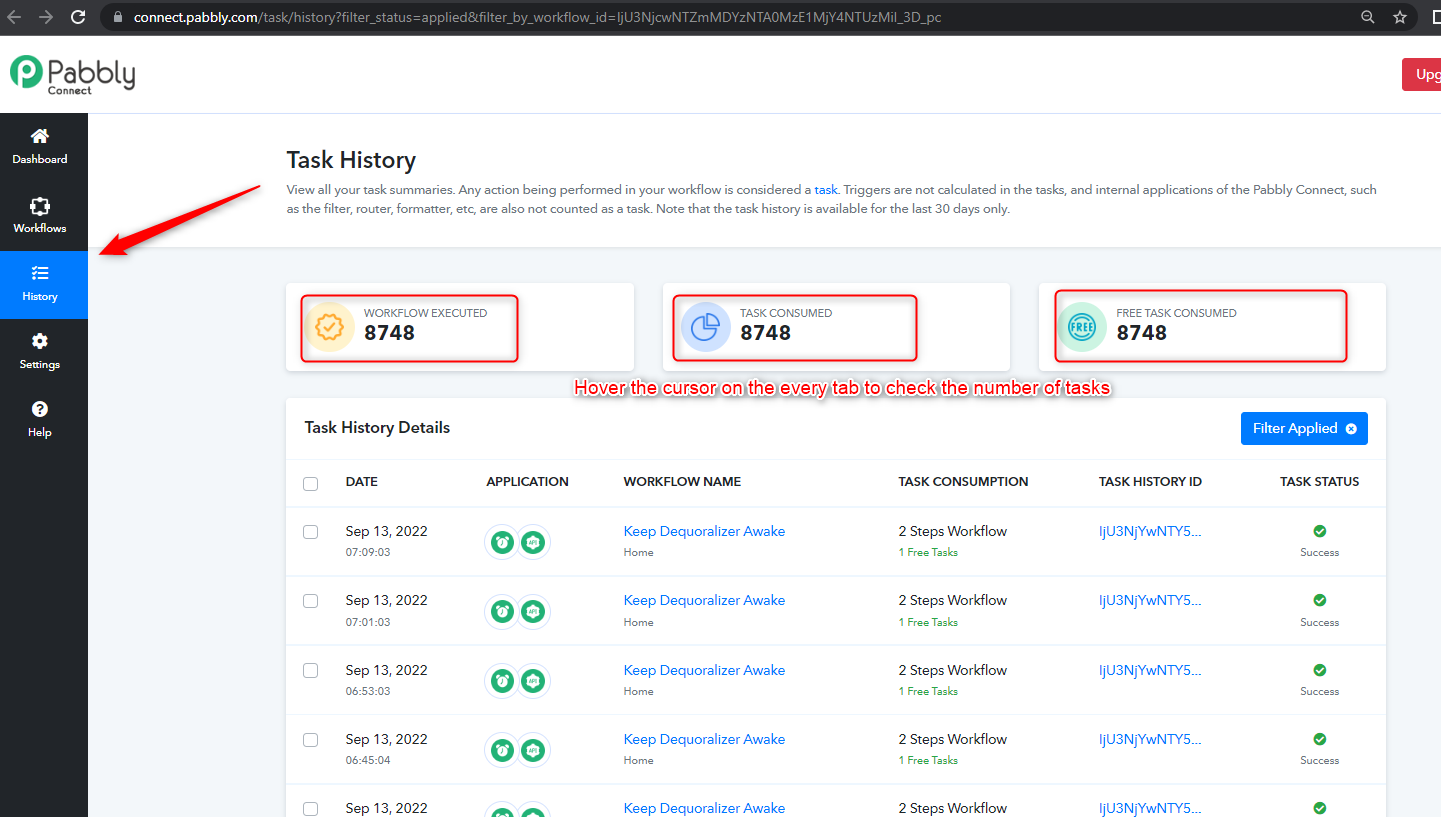Tick the checkbox for the 06:53:03 row

coord(310,670)
